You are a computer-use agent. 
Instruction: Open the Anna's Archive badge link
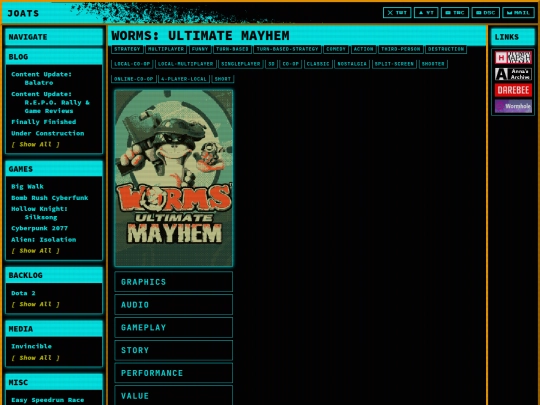click(513, 74)
